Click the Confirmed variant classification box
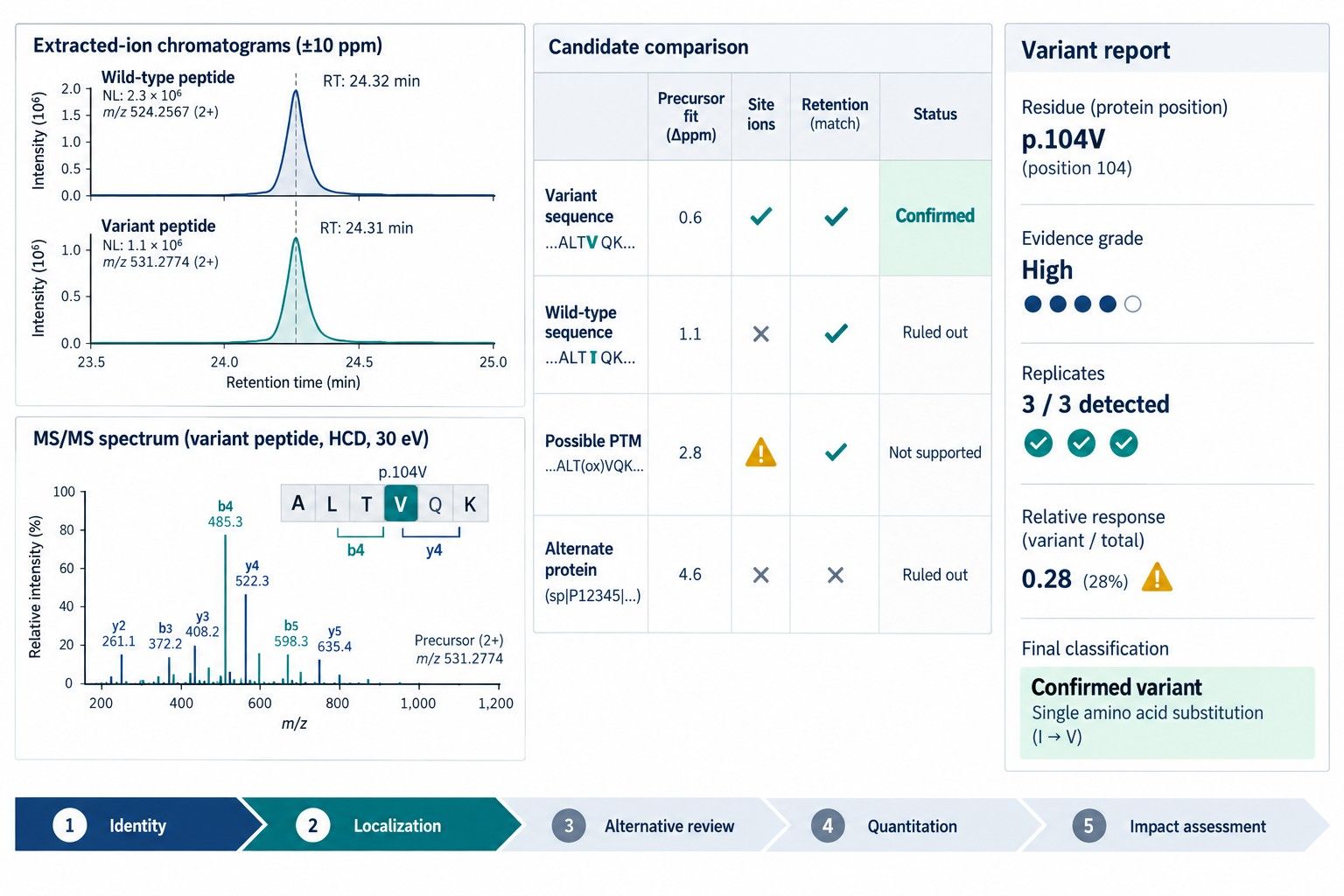The width and height of the screenshot is (1344, 896). [x=1167, y=712]
